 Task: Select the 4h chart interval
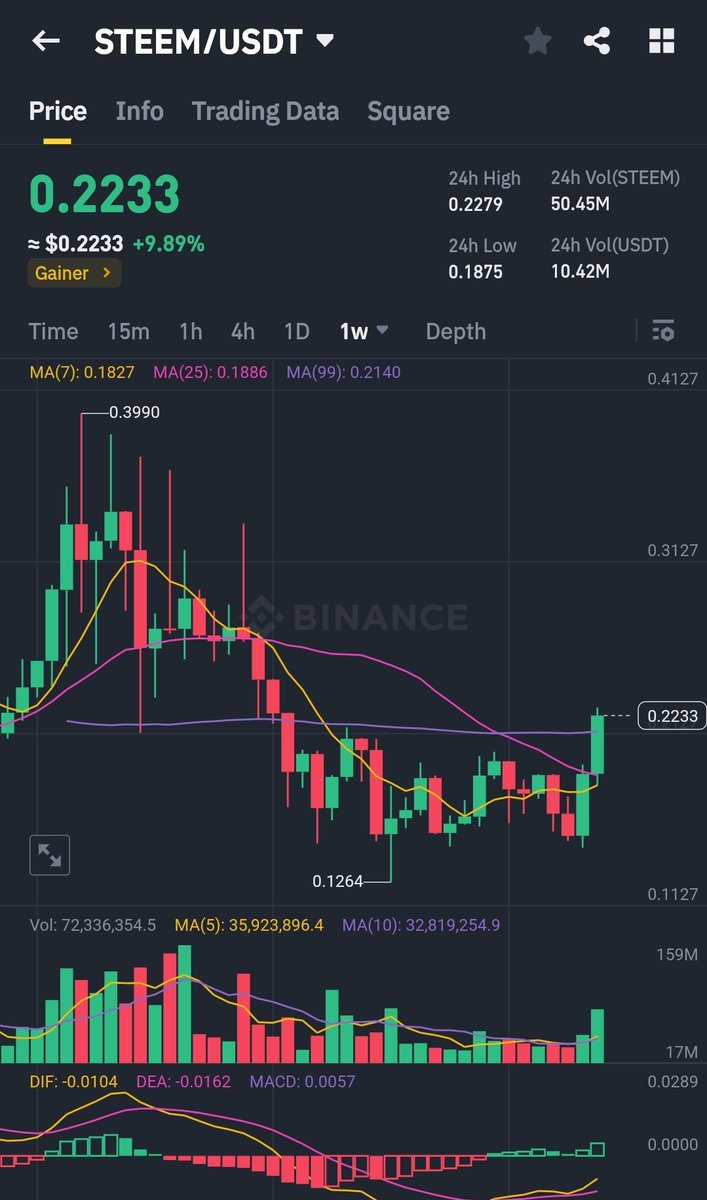pyautogui.click(x=242, y=331)
